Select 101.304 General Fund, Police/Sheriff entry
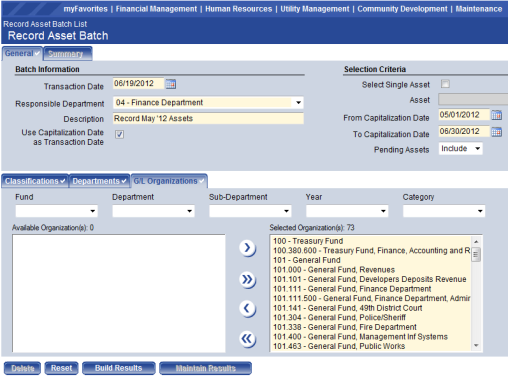This screenshot has height=377, width=508. pos(339,317)
